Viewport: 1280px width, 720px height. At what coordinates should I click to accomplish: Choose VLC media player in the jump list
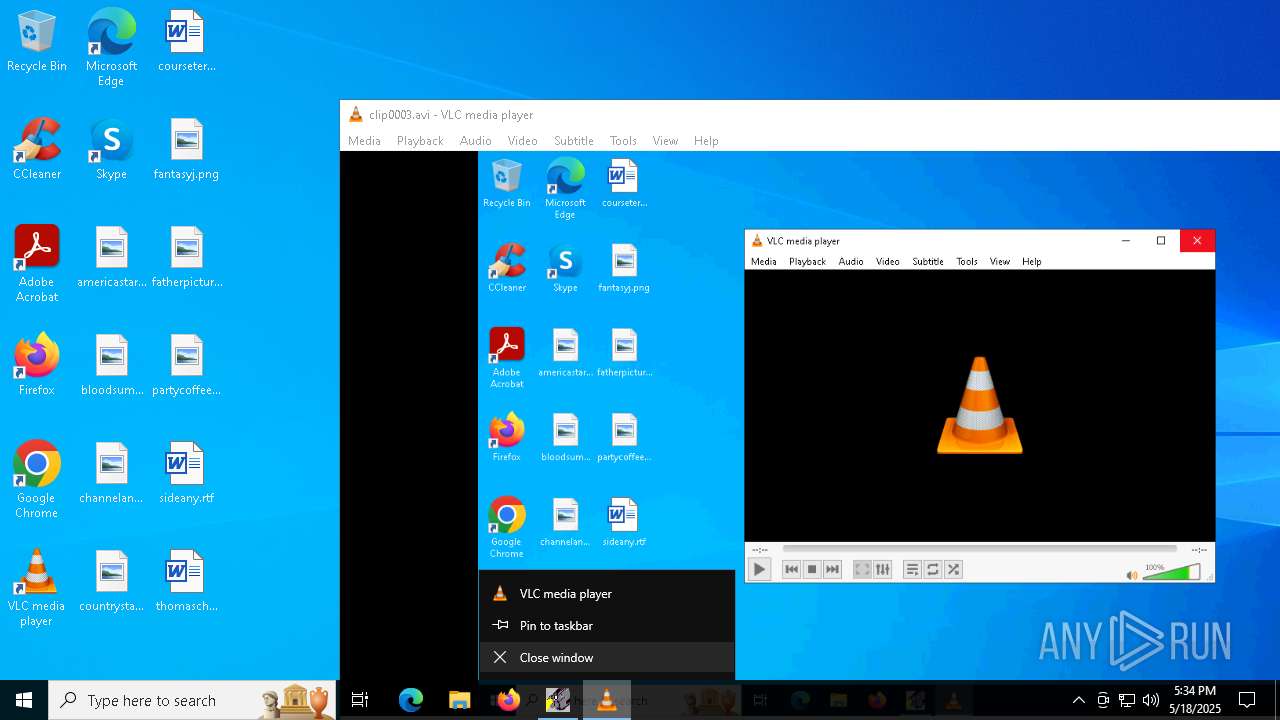607,594
